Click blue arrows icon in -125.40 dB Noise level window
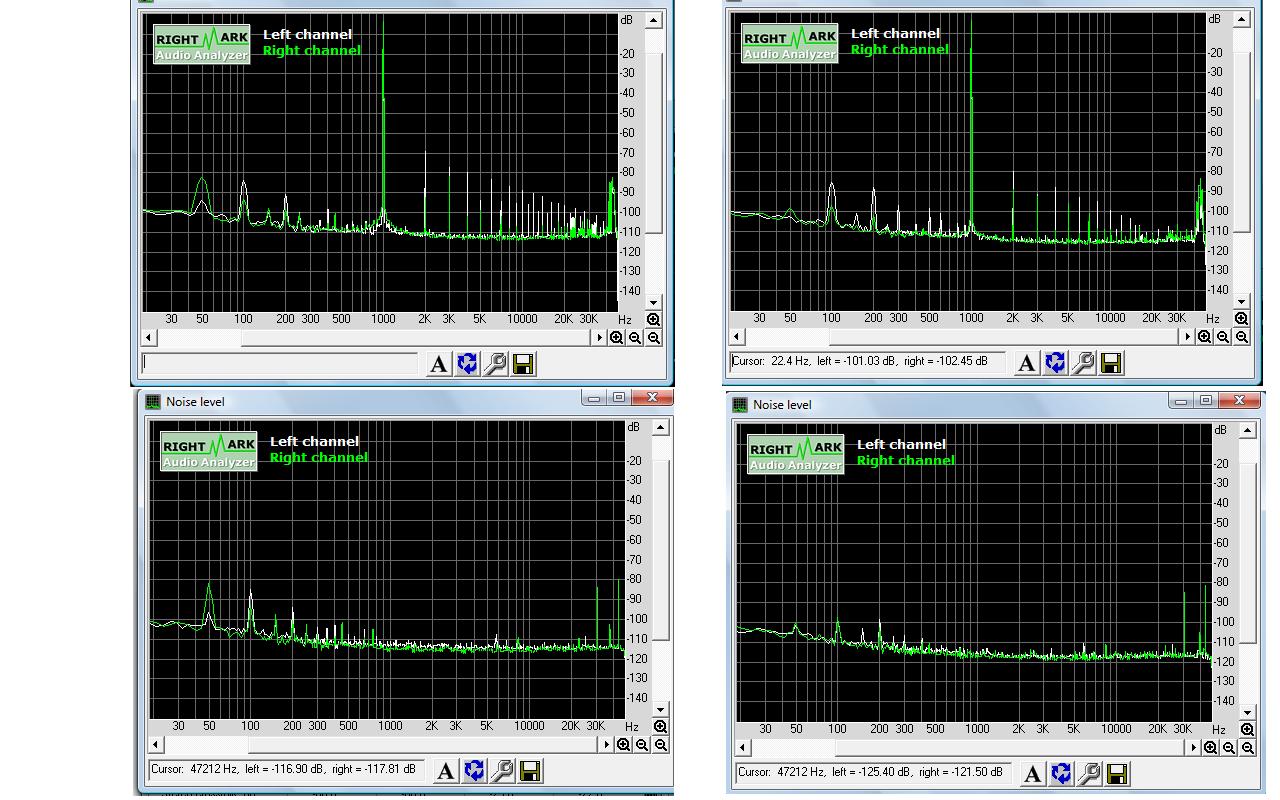 (1061, 774)
